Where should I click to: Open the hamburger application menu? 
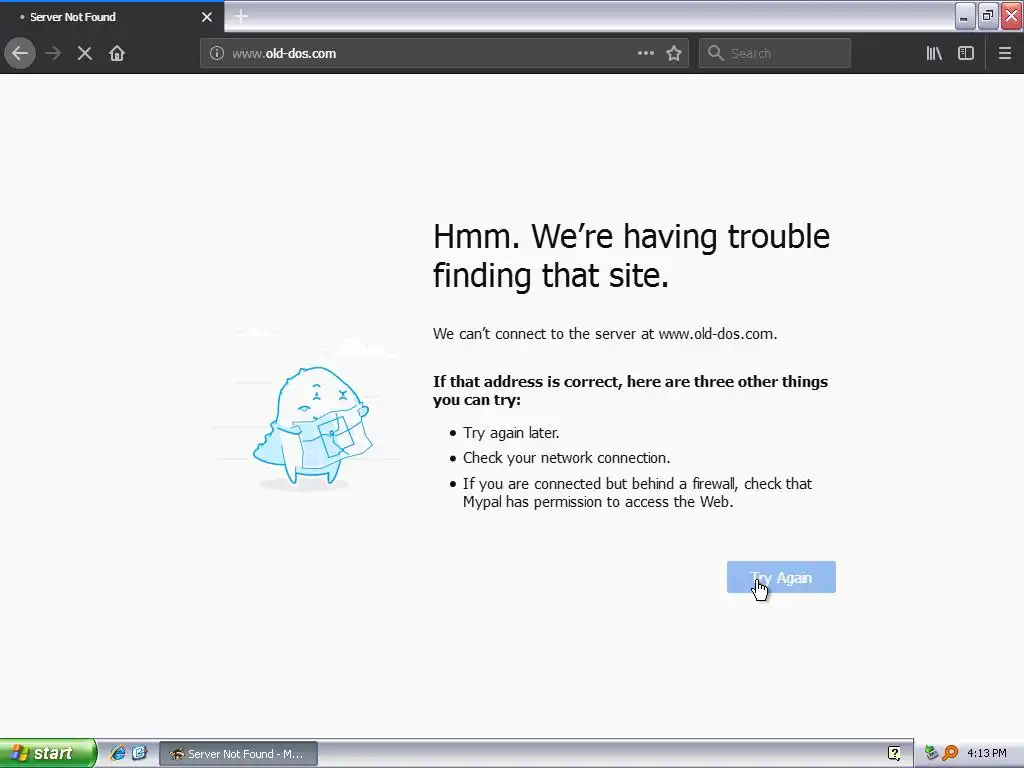pyautogui.click(x=1004, y=54)
